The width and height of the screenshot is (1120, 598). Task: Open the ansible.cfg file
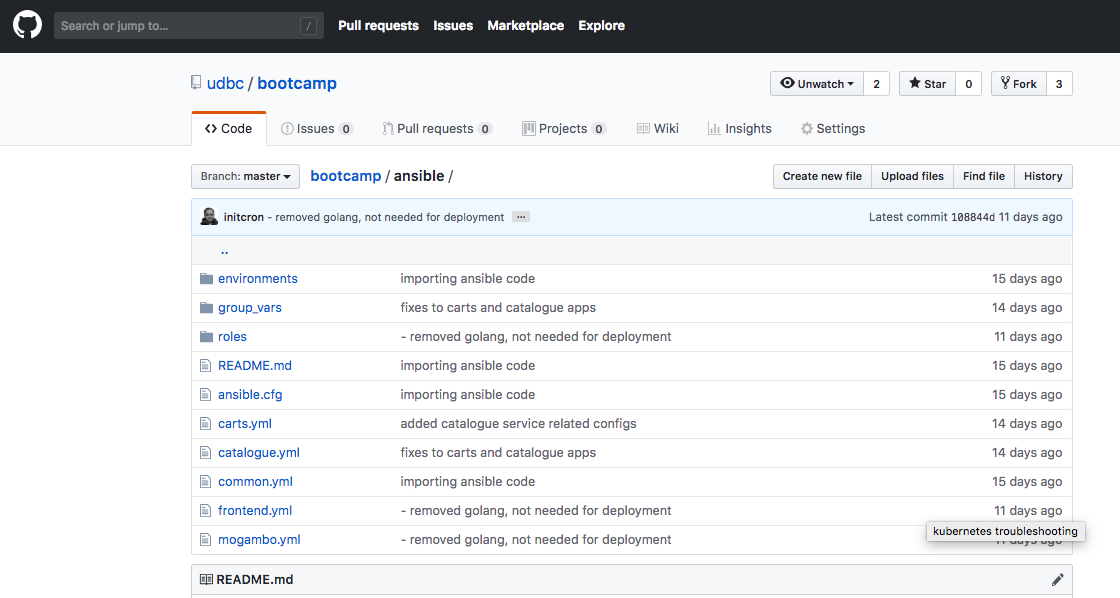[x=250, y=394]
